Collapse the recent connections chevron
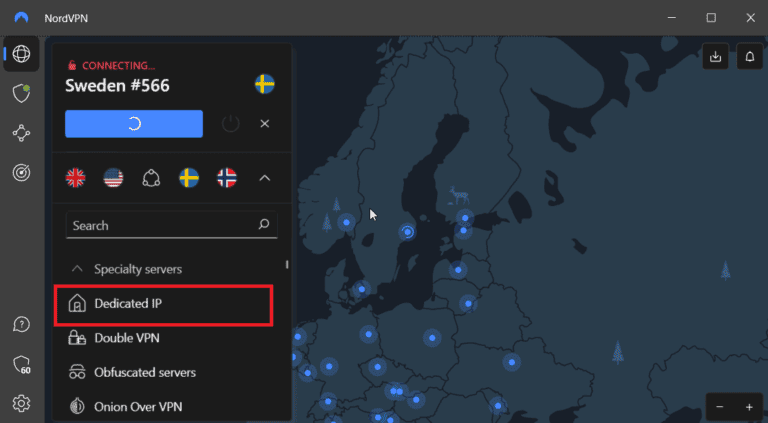This screenshot has width=768, height=423. click(264, 178)
